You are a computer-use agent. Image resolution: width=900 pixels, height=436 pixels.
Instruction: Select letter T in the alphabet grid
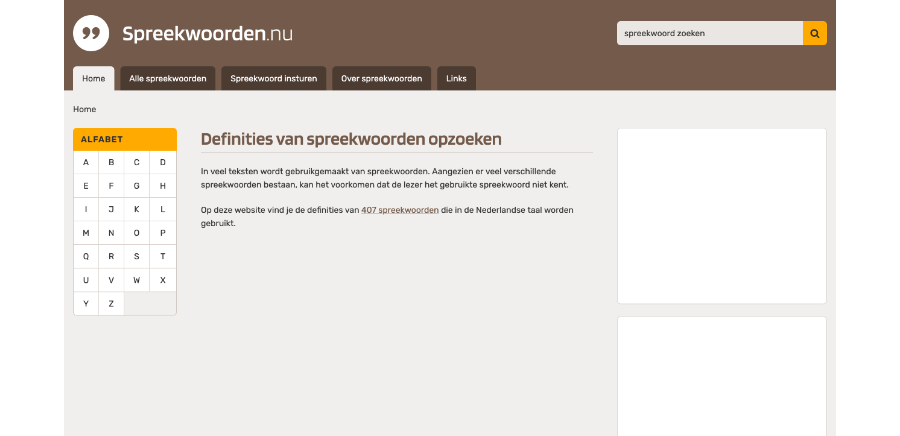[163, 256]
